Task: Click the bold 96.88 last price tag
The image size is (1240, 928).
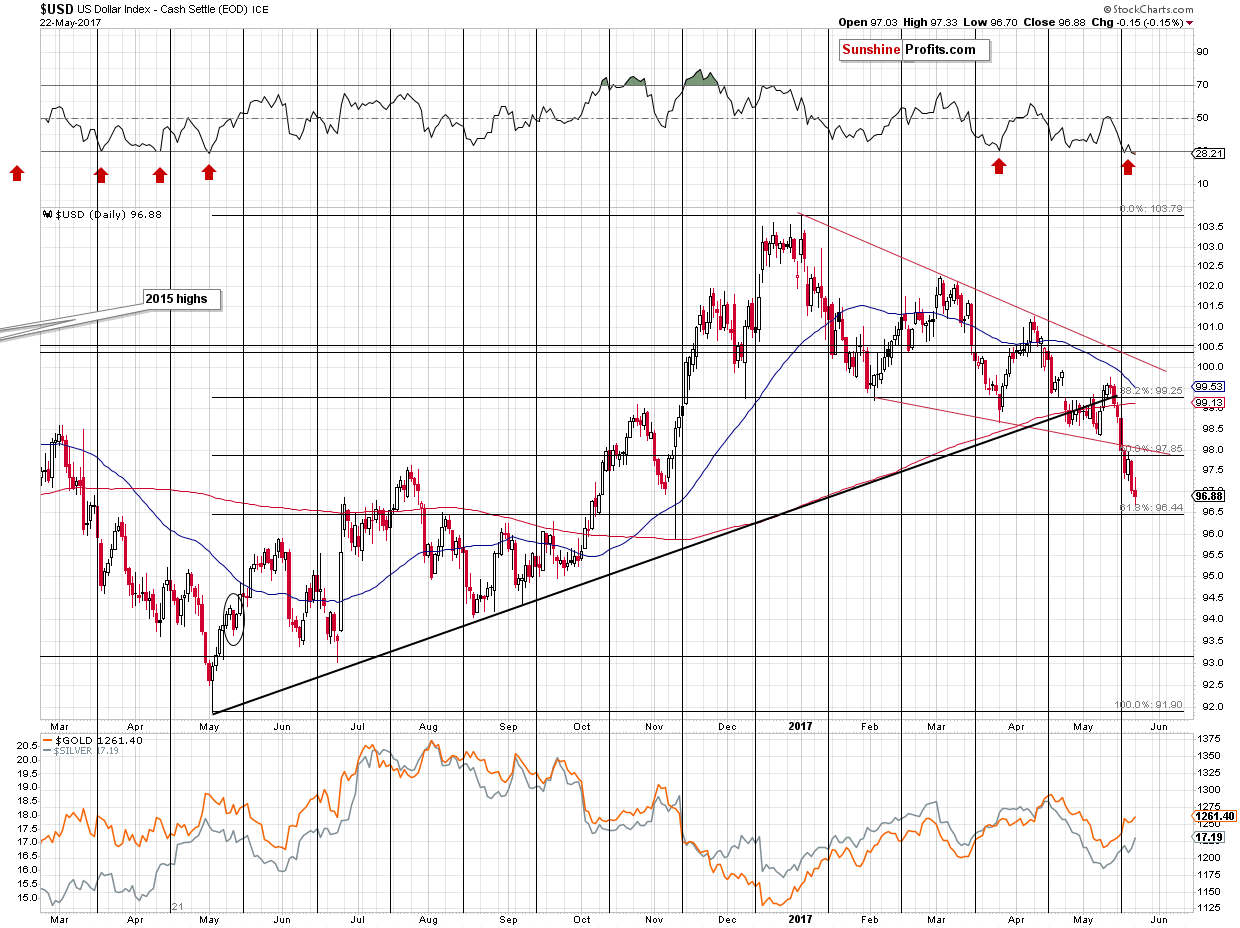Action: click(x=1208, y=495)
